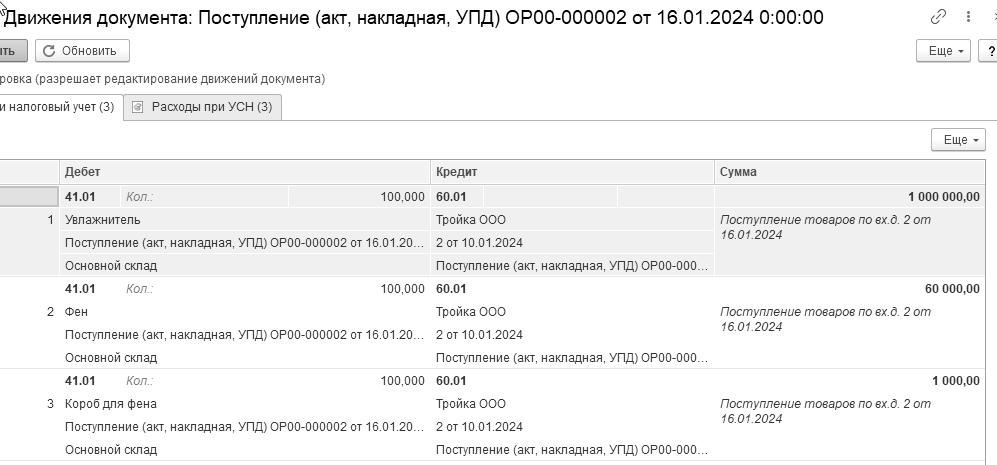Open the table Еще dropdown menu
The image size is (997, 465).
click(x=958, y=139)
